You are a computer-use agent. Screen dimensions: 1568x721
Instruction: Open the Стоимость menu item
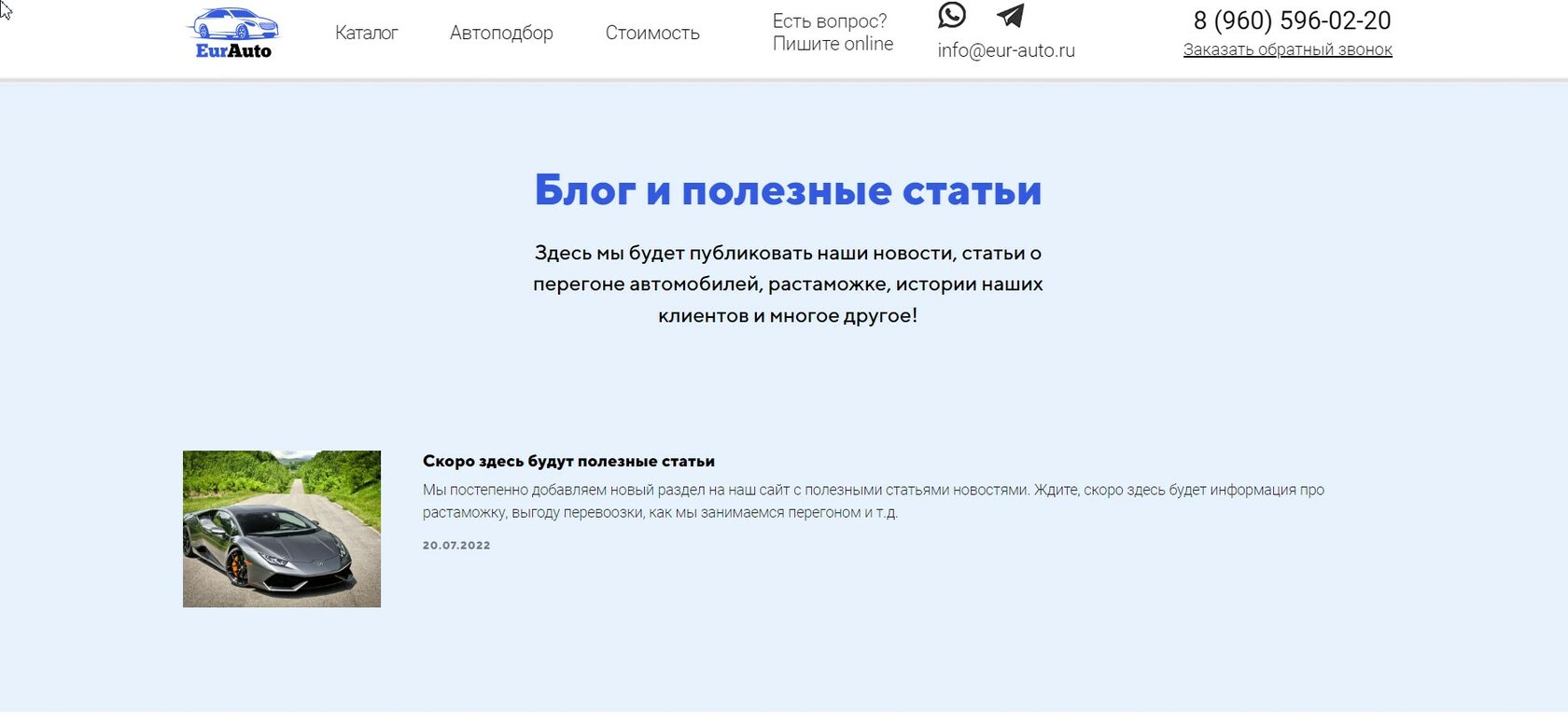[652, 33]
